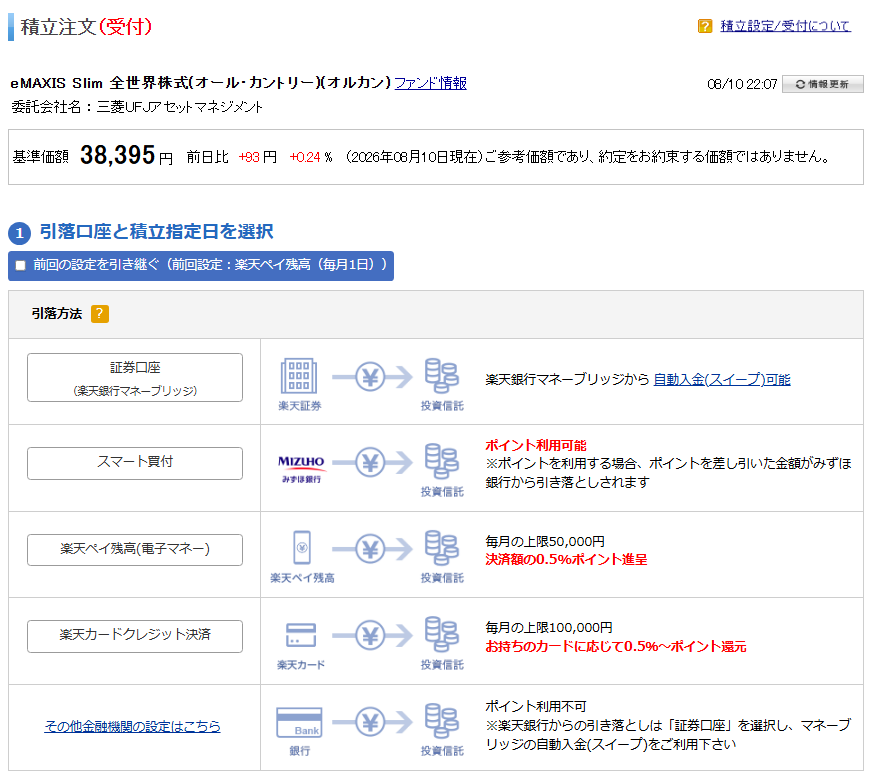Click the ポイント利用可能 red text
Screen dimensions: 875x780
point(536,445)
